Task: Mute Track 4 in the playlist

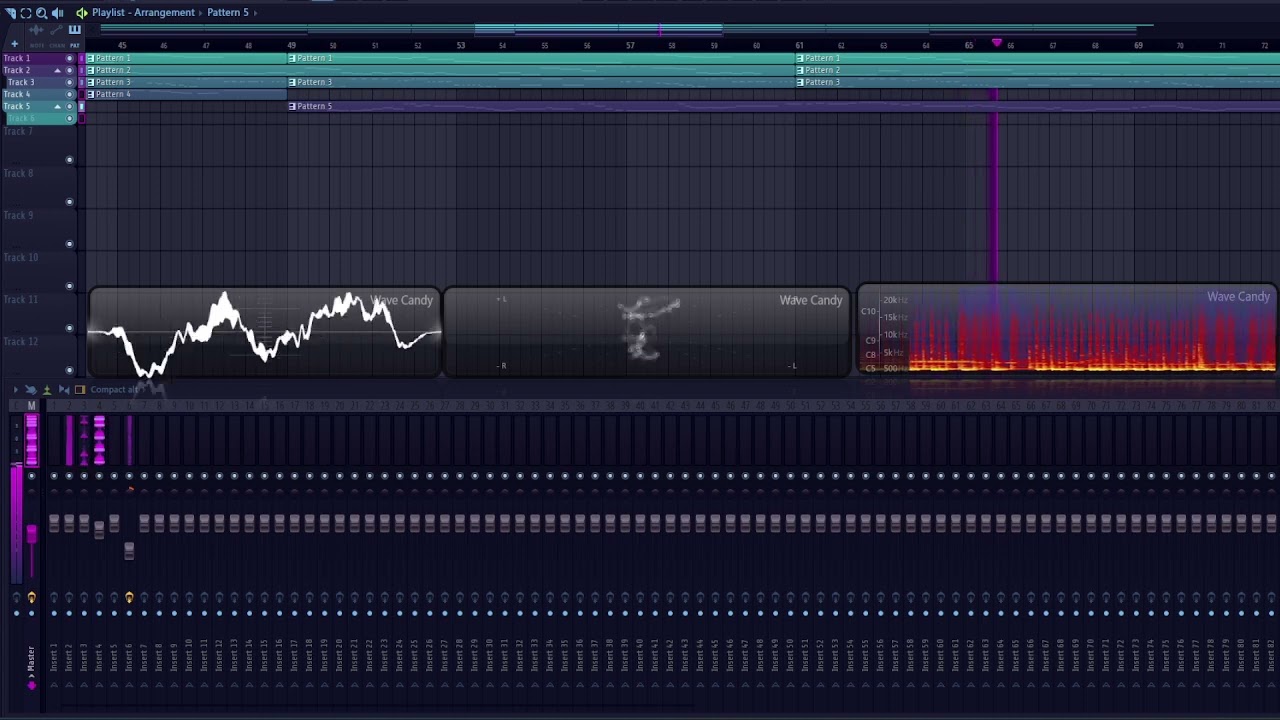Action: [69, 94]
